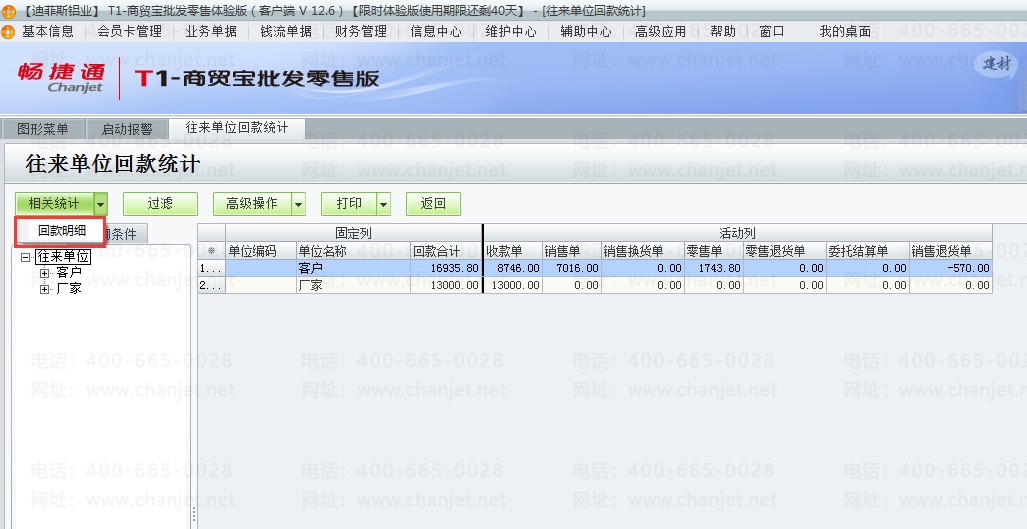Click the 返回 button
The height and width of the screenshot is (529, 1027).
[433, 204]
